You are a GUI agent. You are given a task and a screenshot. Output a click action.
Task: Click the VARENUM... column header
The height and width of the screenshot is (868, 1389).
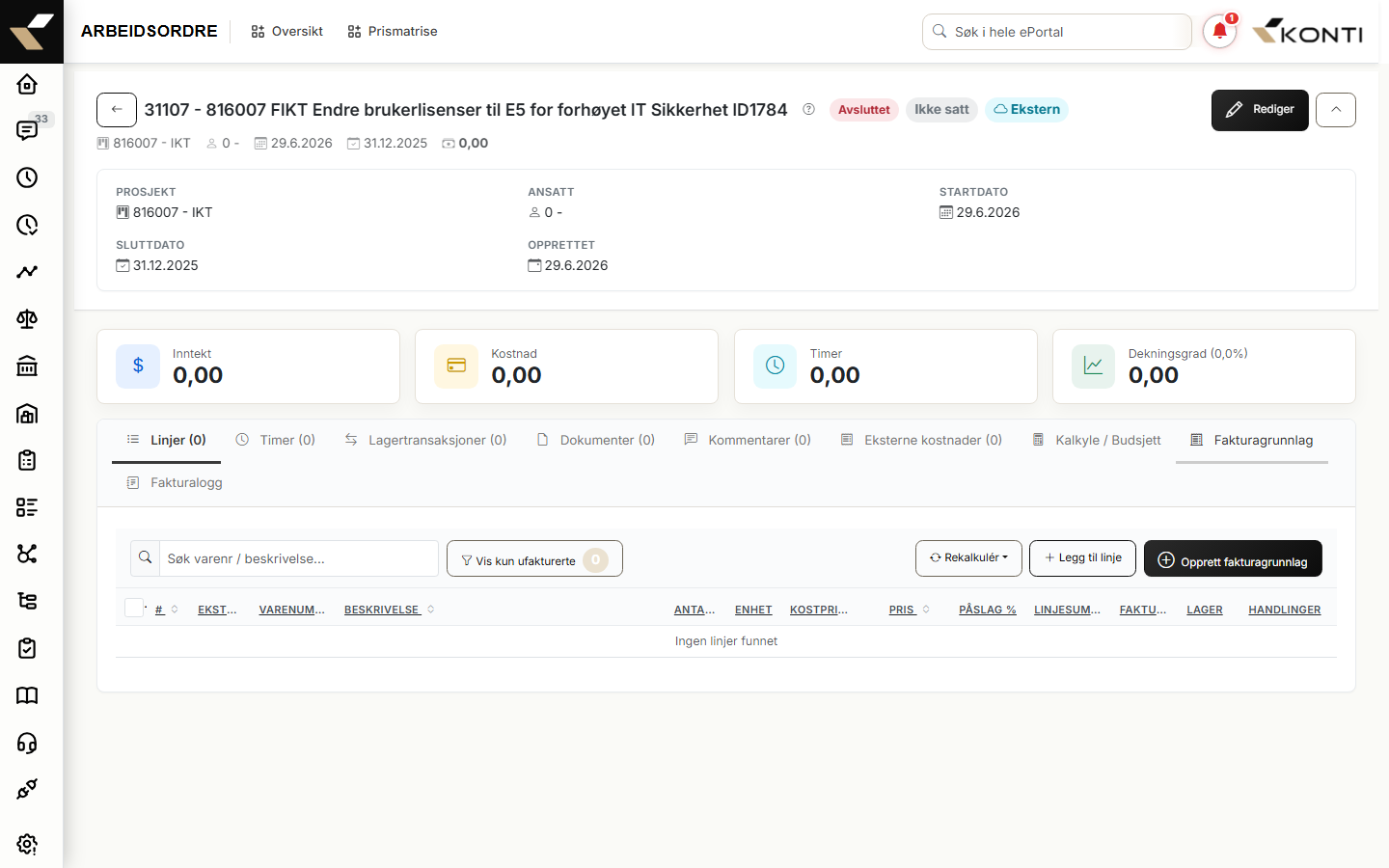click(292, 610)
